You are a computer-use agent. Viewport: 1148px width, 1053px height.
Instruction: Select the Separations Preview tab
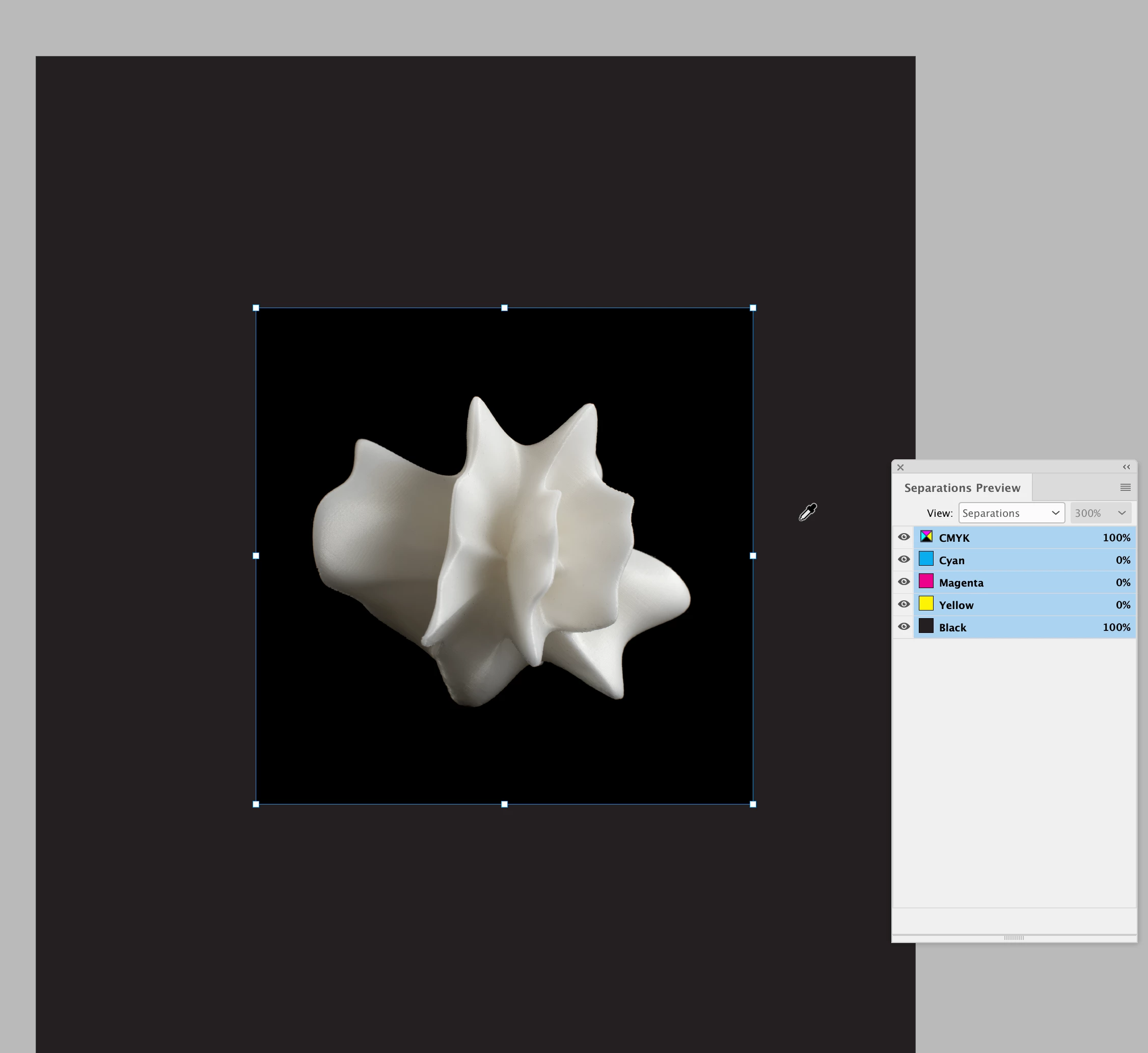click(x=962, y=488)
